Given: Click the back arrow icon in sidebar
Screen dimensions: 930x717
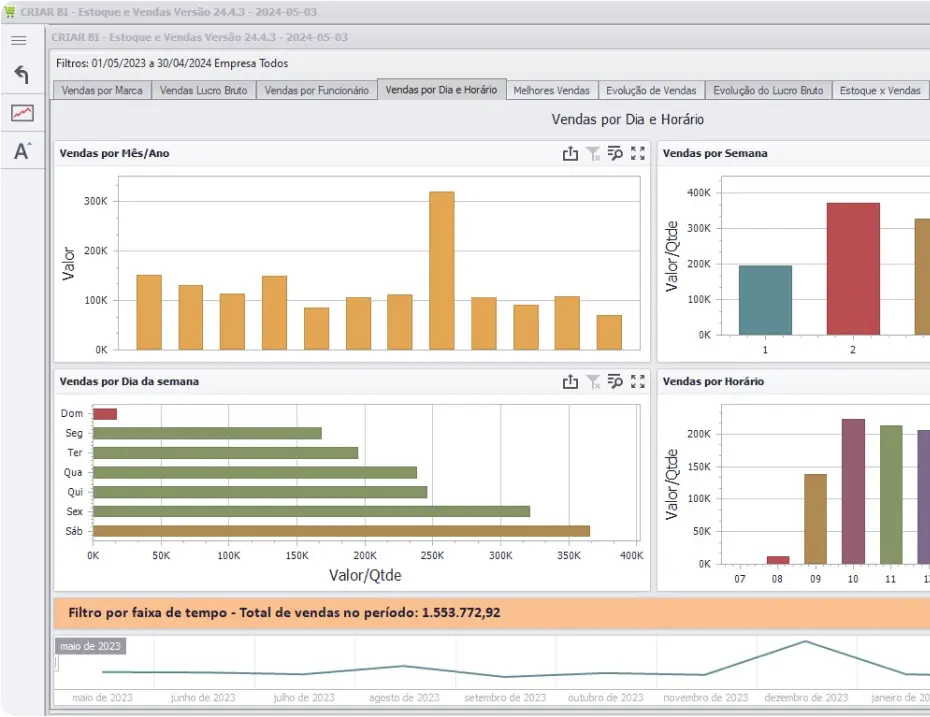Looking at the screenshot, I should pos(21,75).
